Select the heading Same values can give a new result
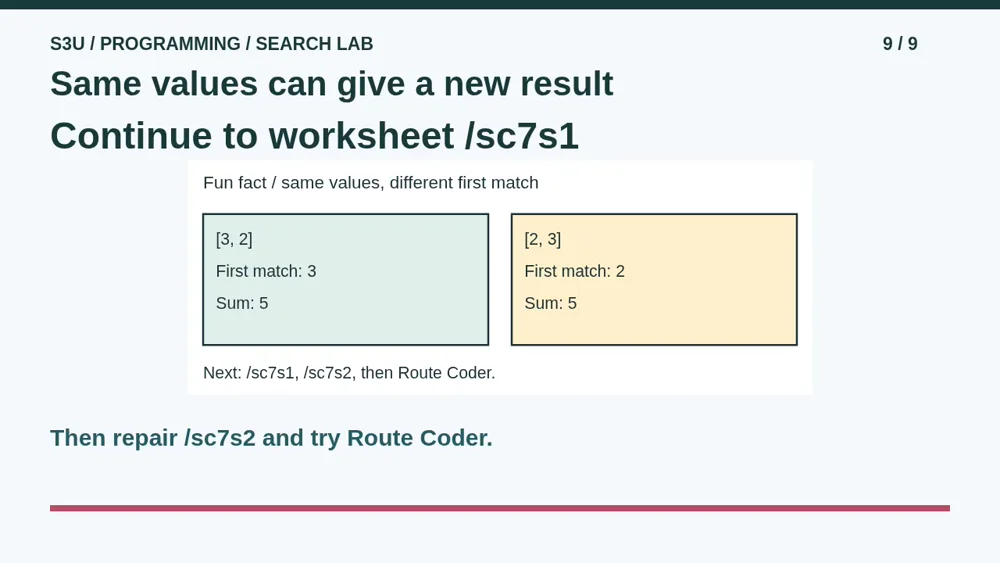The height and width of the screenshot is (563, 1000). (x=332, y=84)
